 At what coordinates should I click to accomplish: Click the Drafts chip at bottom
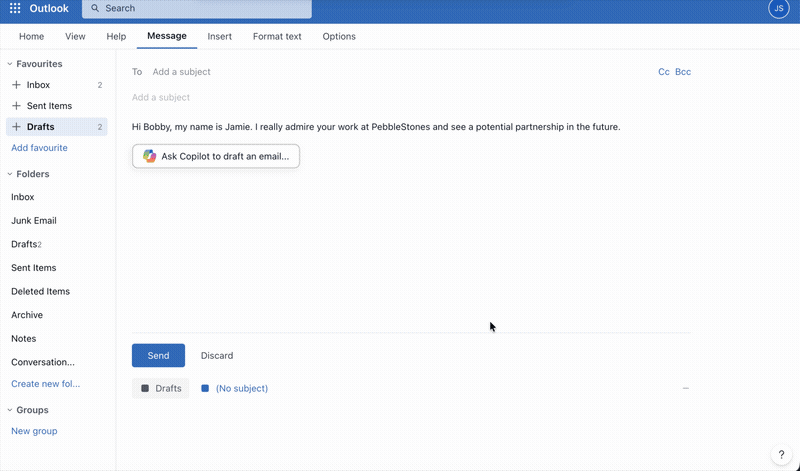click(x=161, y=388)
